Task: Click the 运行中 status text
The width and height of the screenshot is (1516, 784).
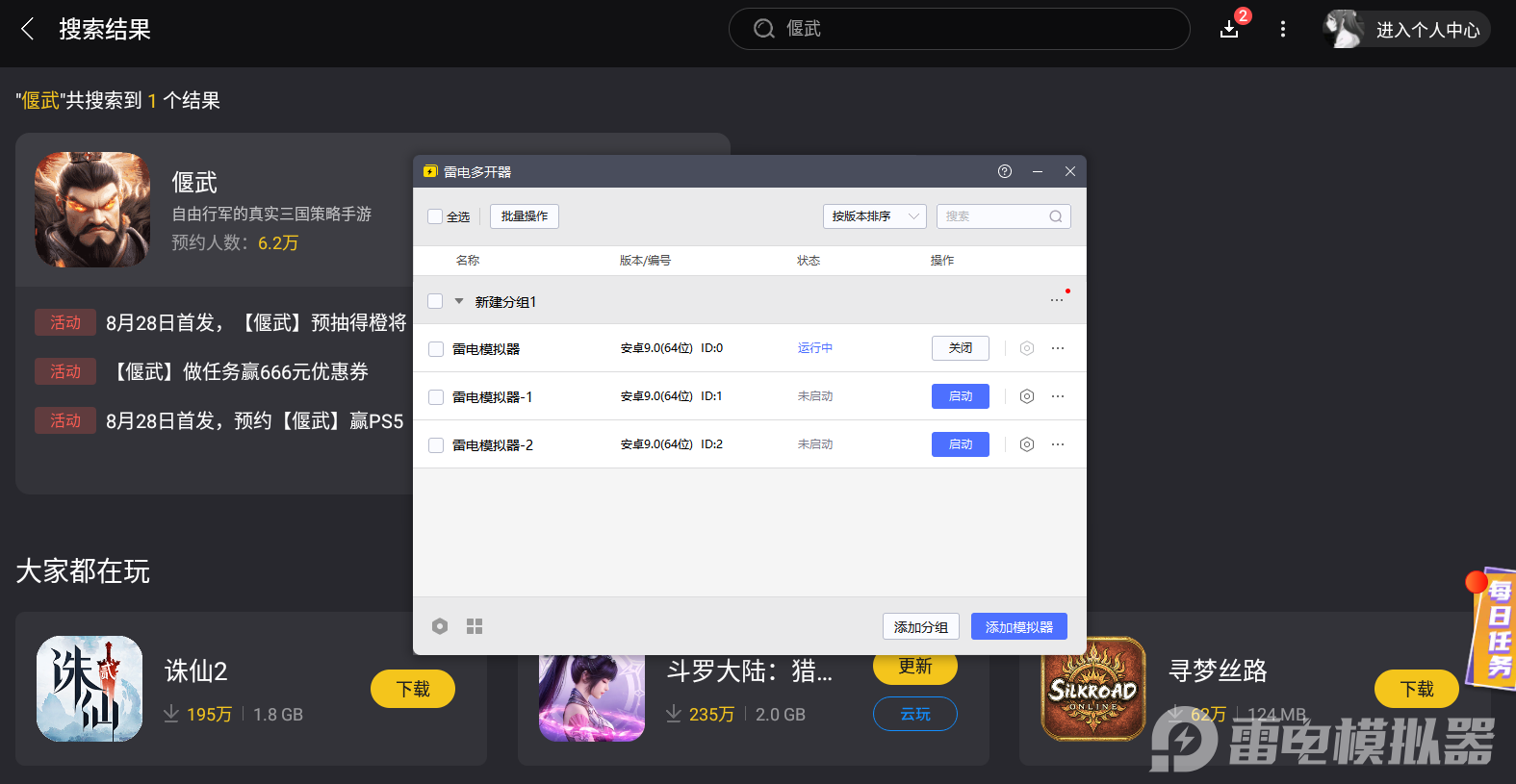Action: [815, 348]
